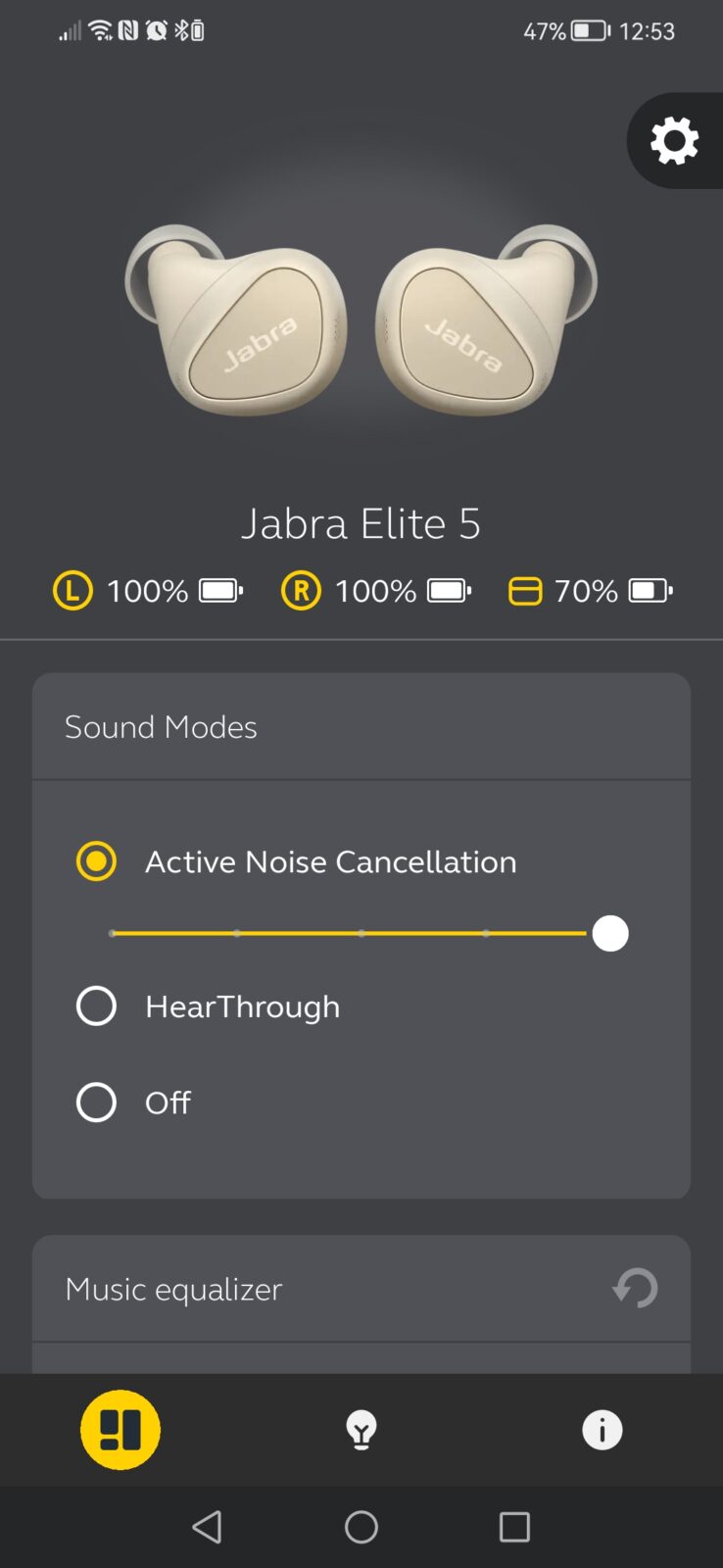This screenshot has width=723, height=1568.
Task: Tap the Music equalizer section title
Action: click(173, 1289)
